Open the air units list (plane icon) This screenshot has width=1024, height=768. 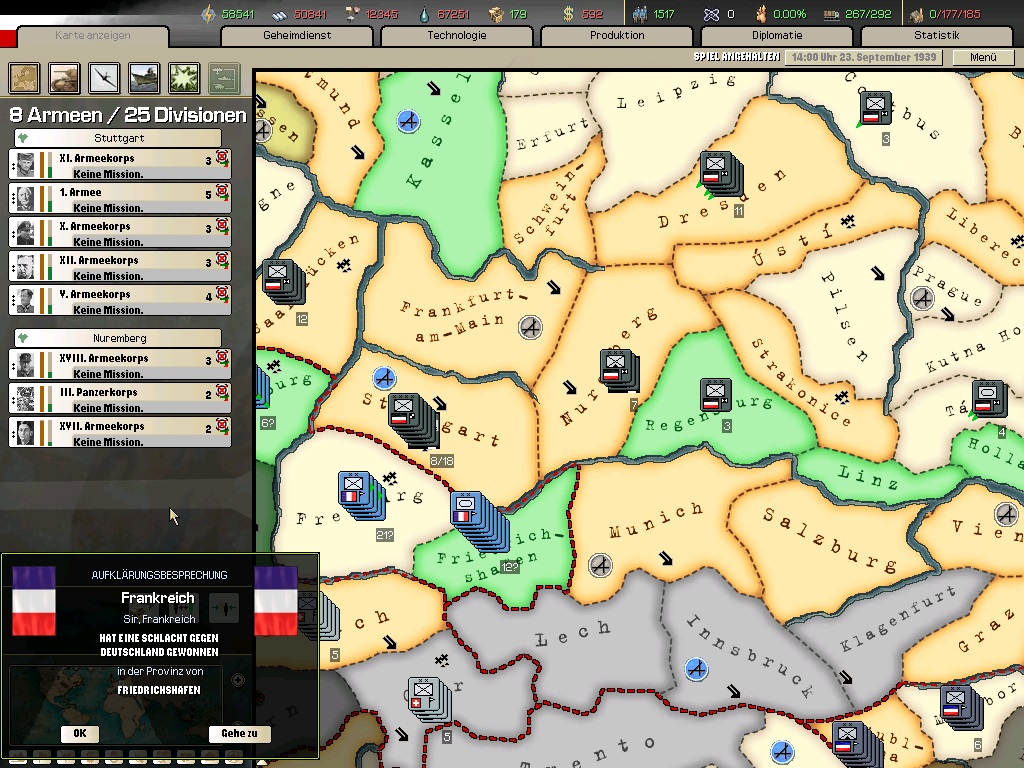pyautogui.click(x=104, y=78)
